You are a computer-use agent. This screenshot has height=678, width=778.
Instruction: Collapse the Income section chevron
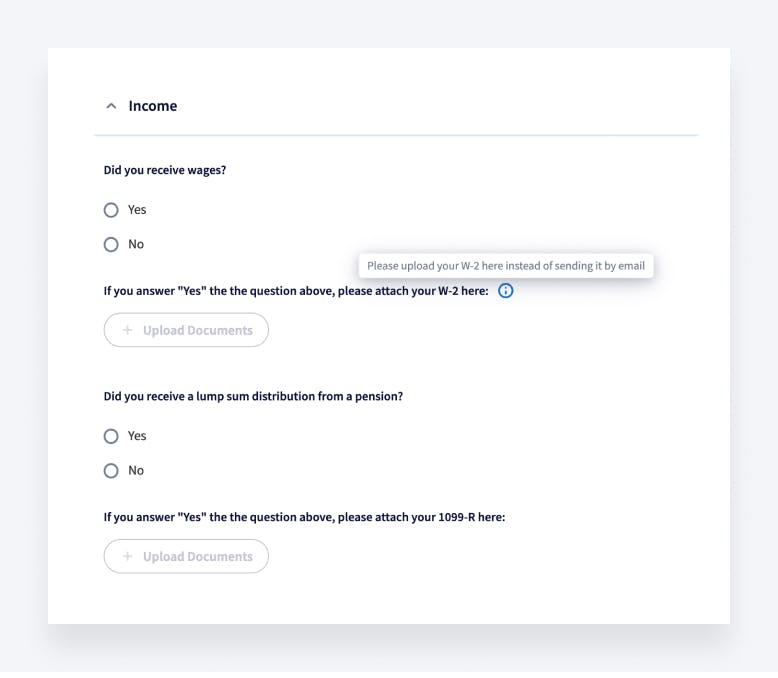point(111,106)
